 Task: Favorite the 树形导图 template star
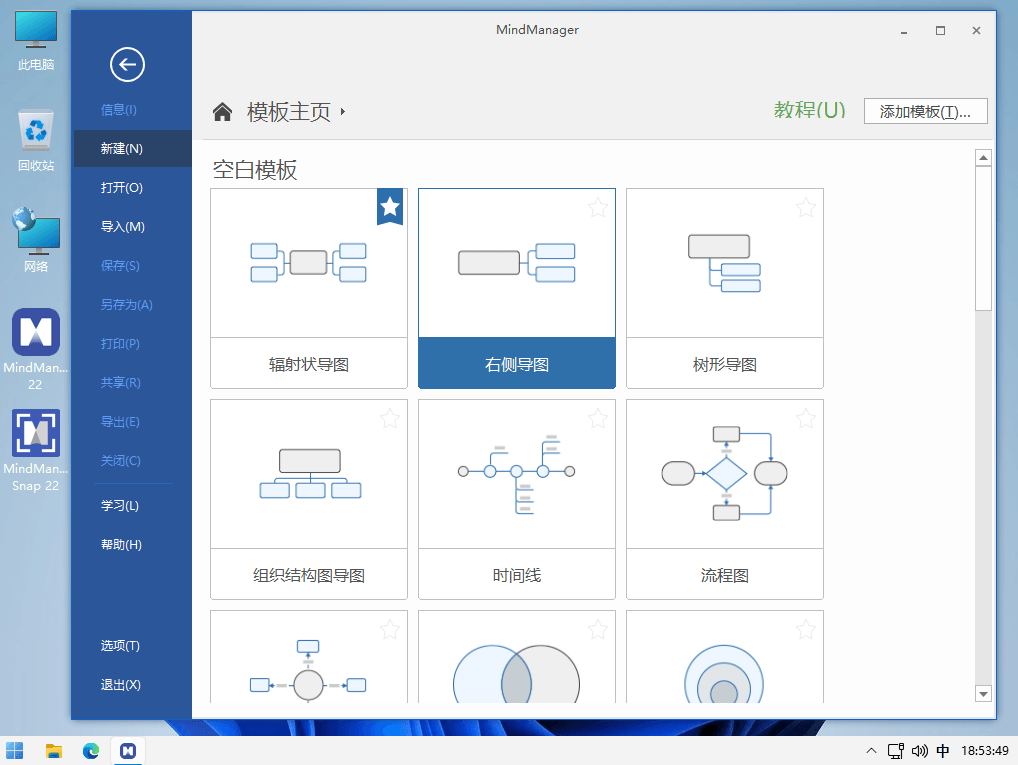[x=806, y=208]
